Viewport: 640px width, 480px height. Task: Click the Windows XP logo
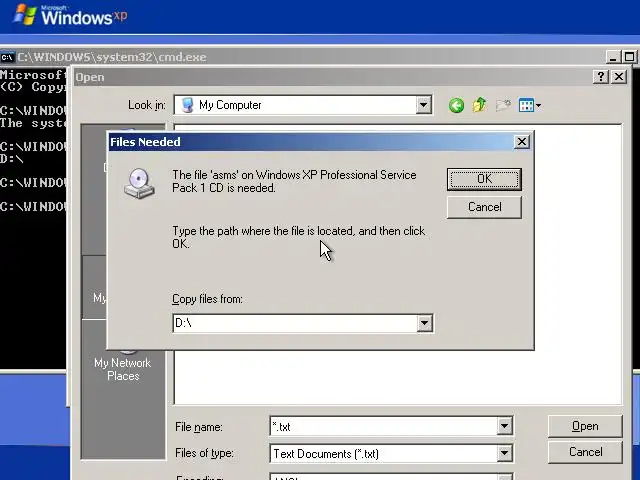tap(71, 15)
